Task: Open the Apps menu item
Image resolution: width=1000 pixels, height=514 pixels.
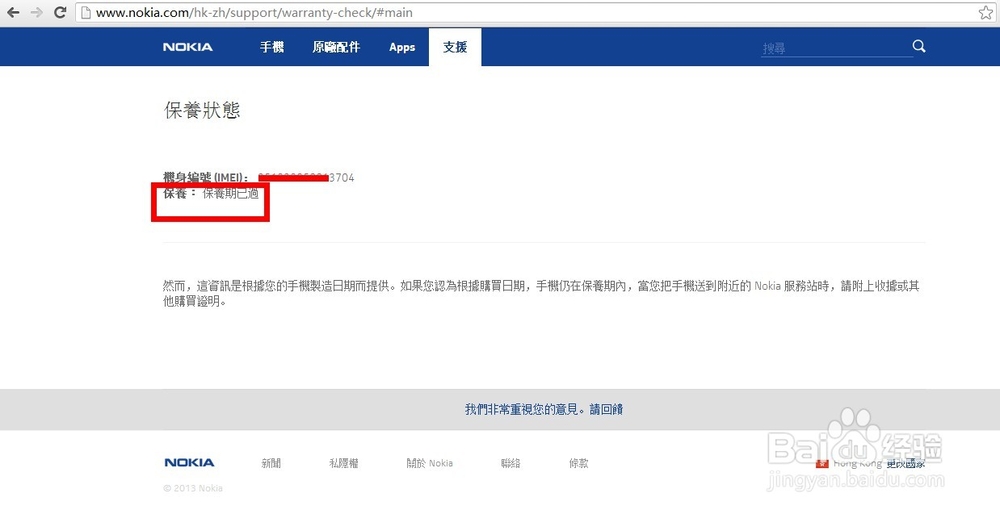Action: pyautogui.click(x=402, y=47)
